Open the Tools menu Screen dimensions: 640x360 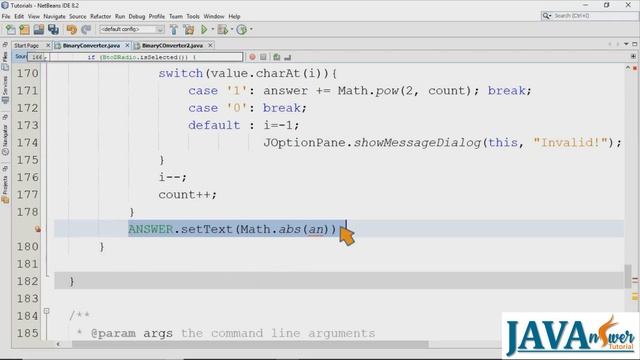tap(193, 16)
